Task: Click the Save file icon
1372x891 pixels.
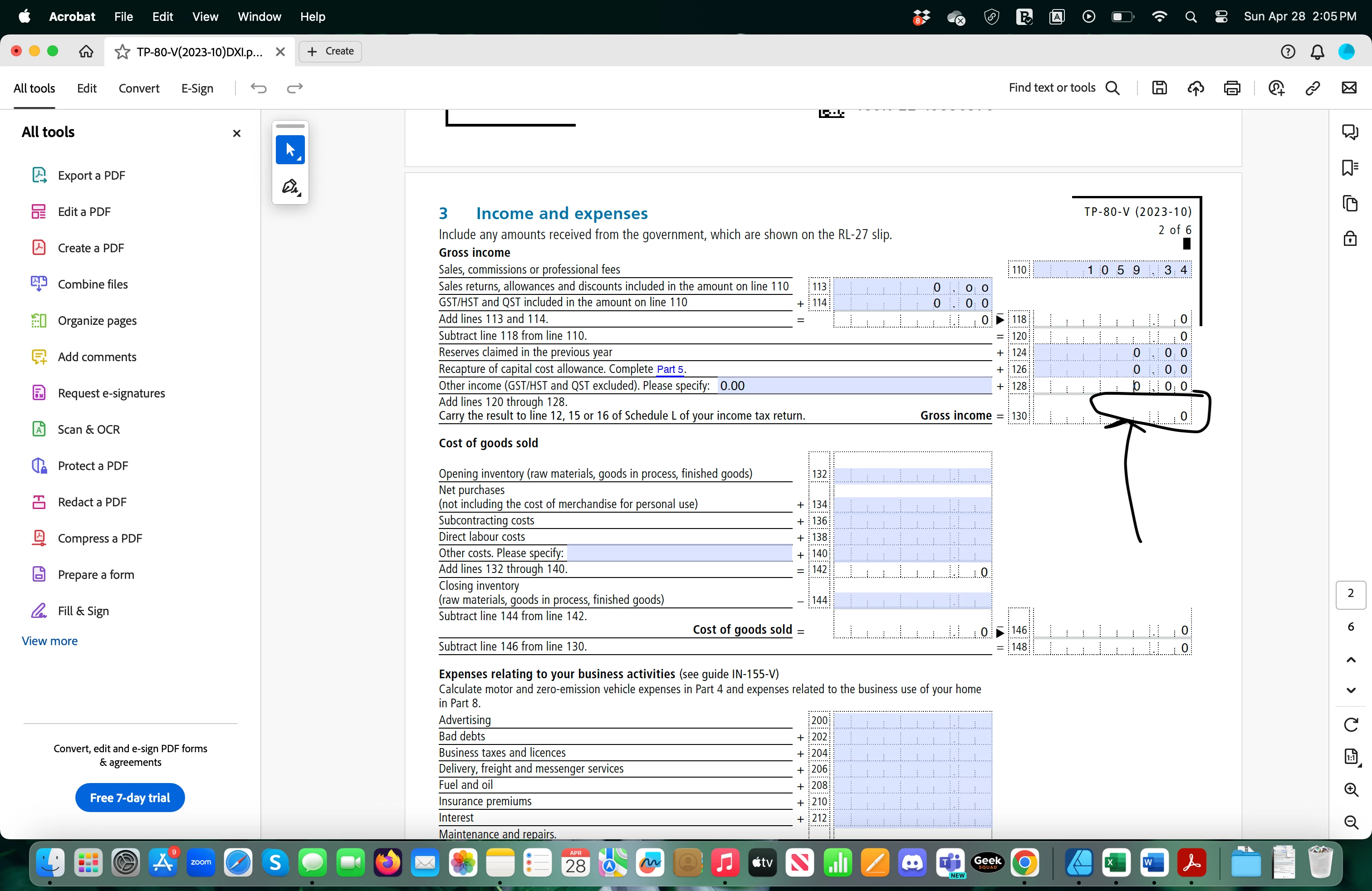Action: [x=1159, y=88]
